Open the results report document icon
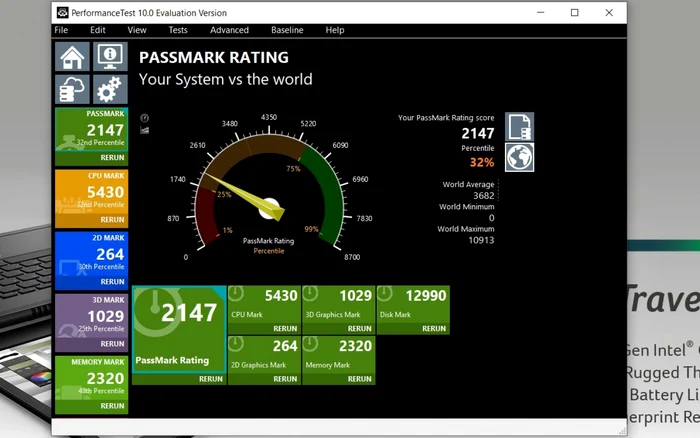700x438 pixels. click(x=520, y=127)
